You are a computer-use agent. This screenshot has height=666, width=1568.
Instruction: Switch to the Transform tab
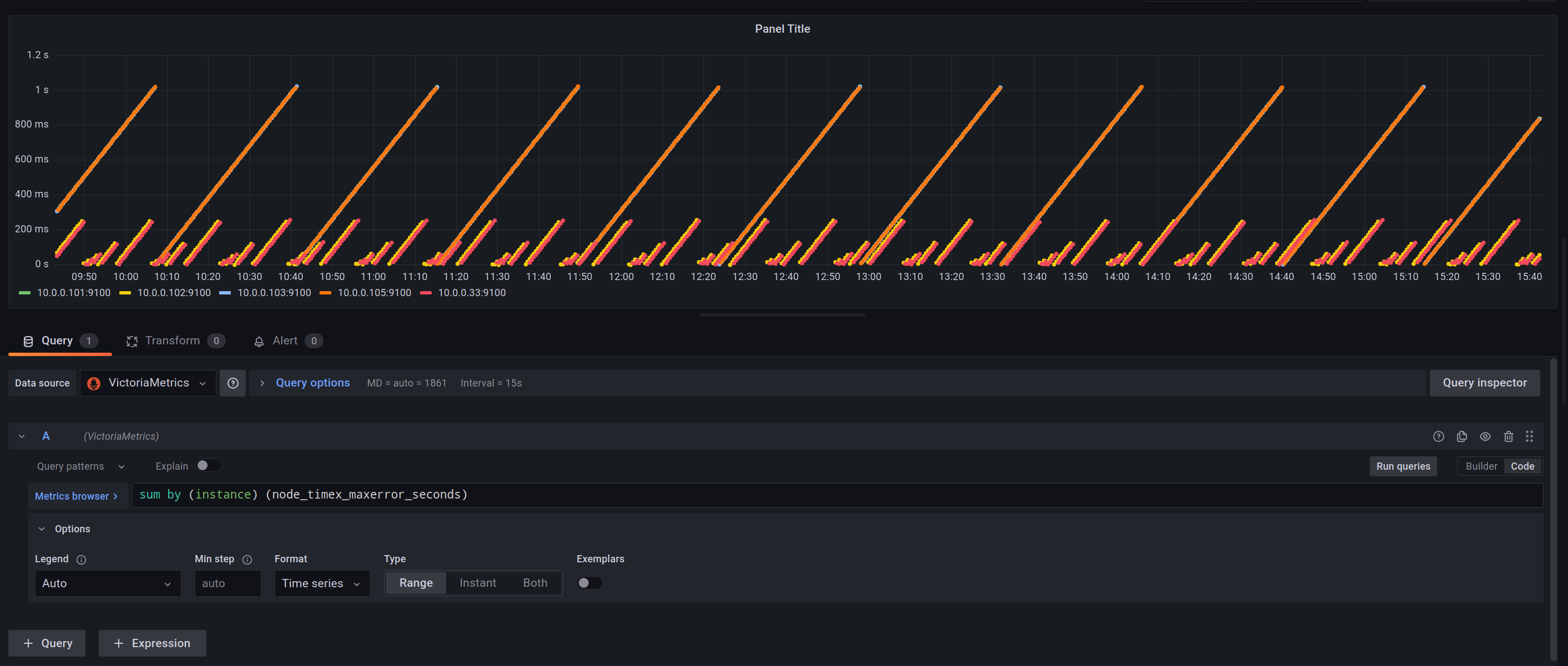pyautogui.click(x=172, y=340)
